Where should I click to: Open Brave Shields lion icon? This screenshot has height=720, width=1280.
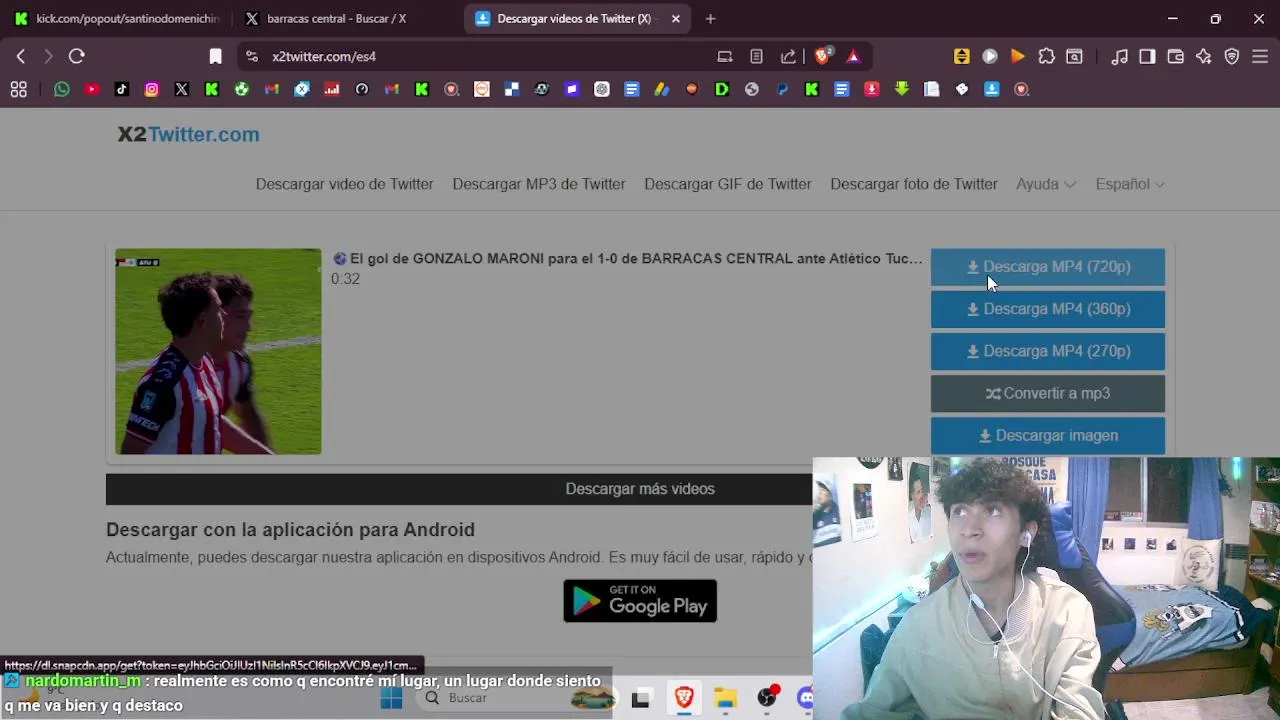pos(823,56)
